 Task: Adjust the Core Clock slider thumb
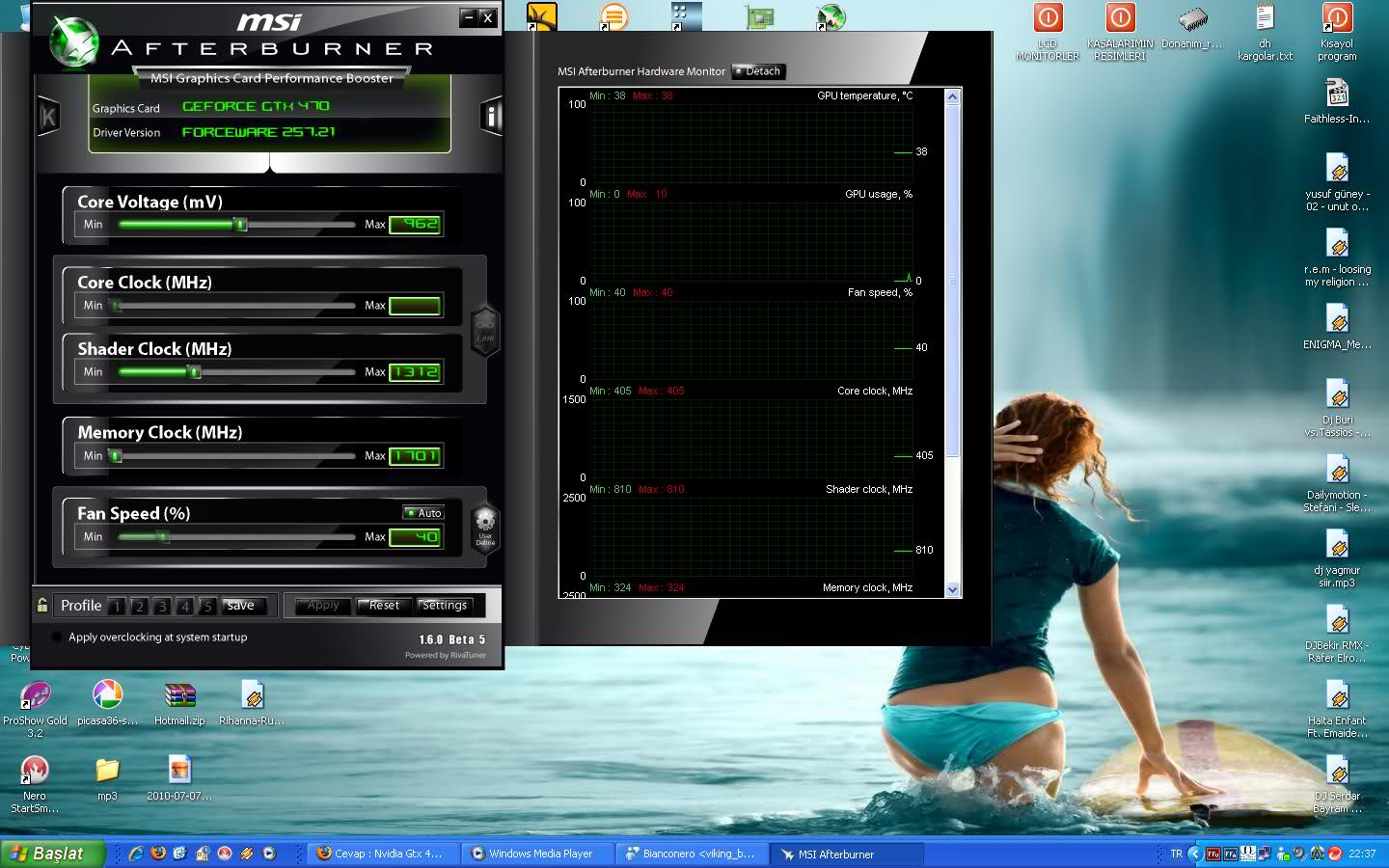click(117, 306)
